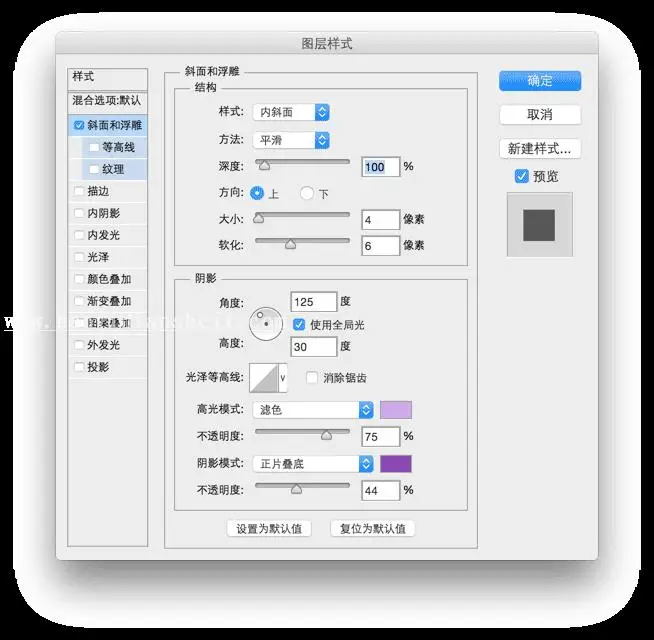Open light purple highlight color swatch
The image size is (654, 640).
(396, 410)
